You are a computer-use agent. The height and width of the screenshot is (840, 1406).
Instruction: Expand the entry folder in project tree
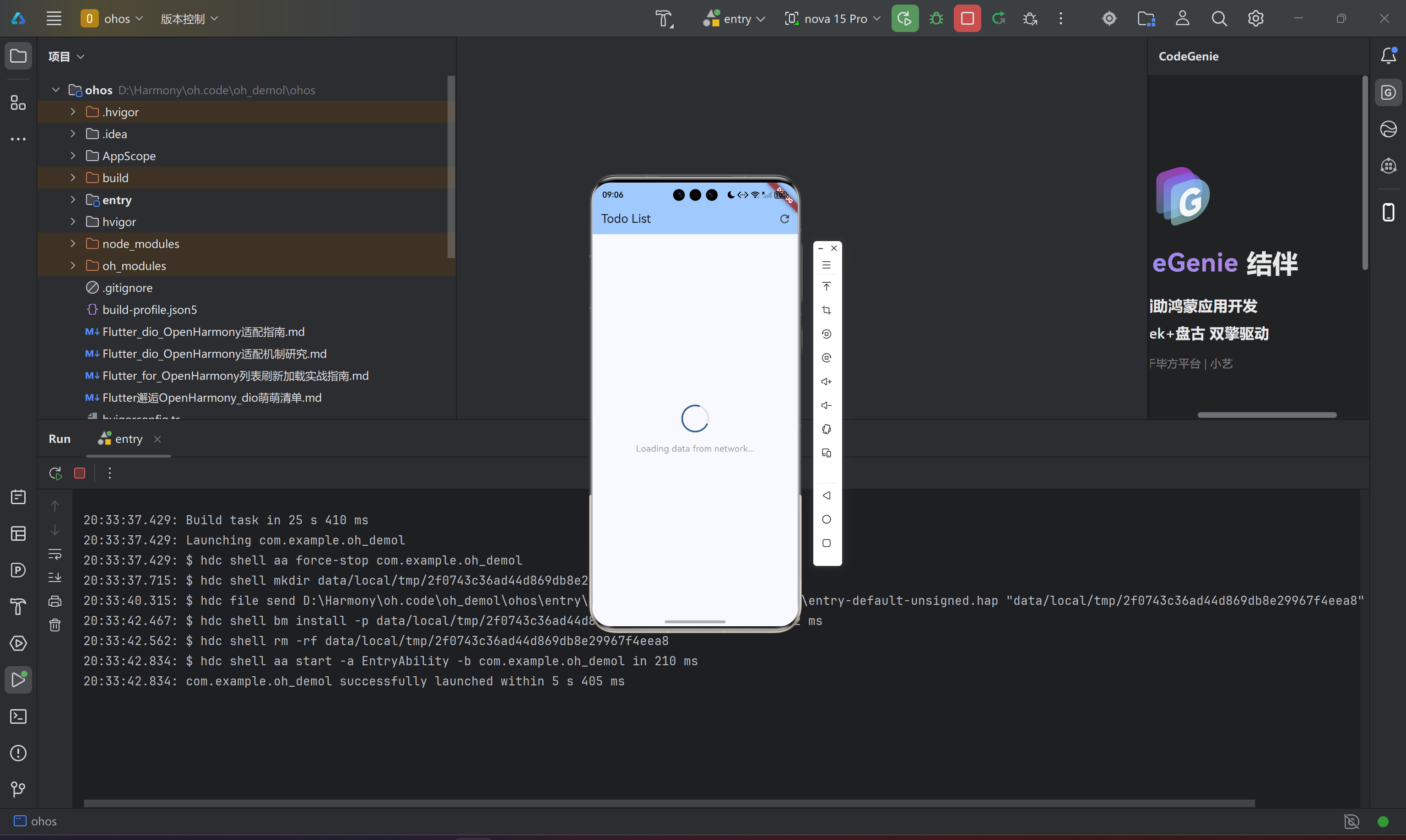point(73,200)
